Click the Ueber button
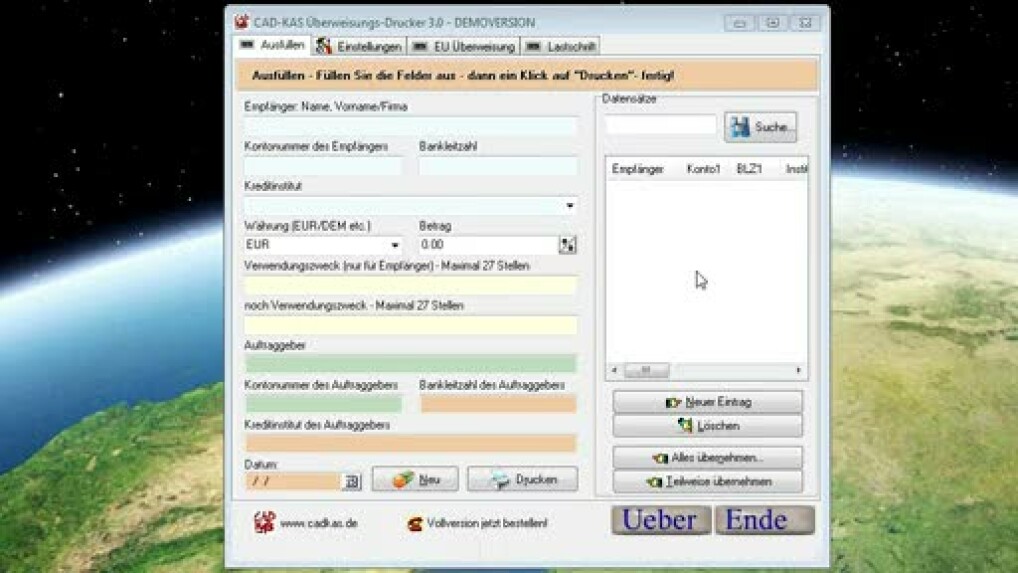 [661, 520]
